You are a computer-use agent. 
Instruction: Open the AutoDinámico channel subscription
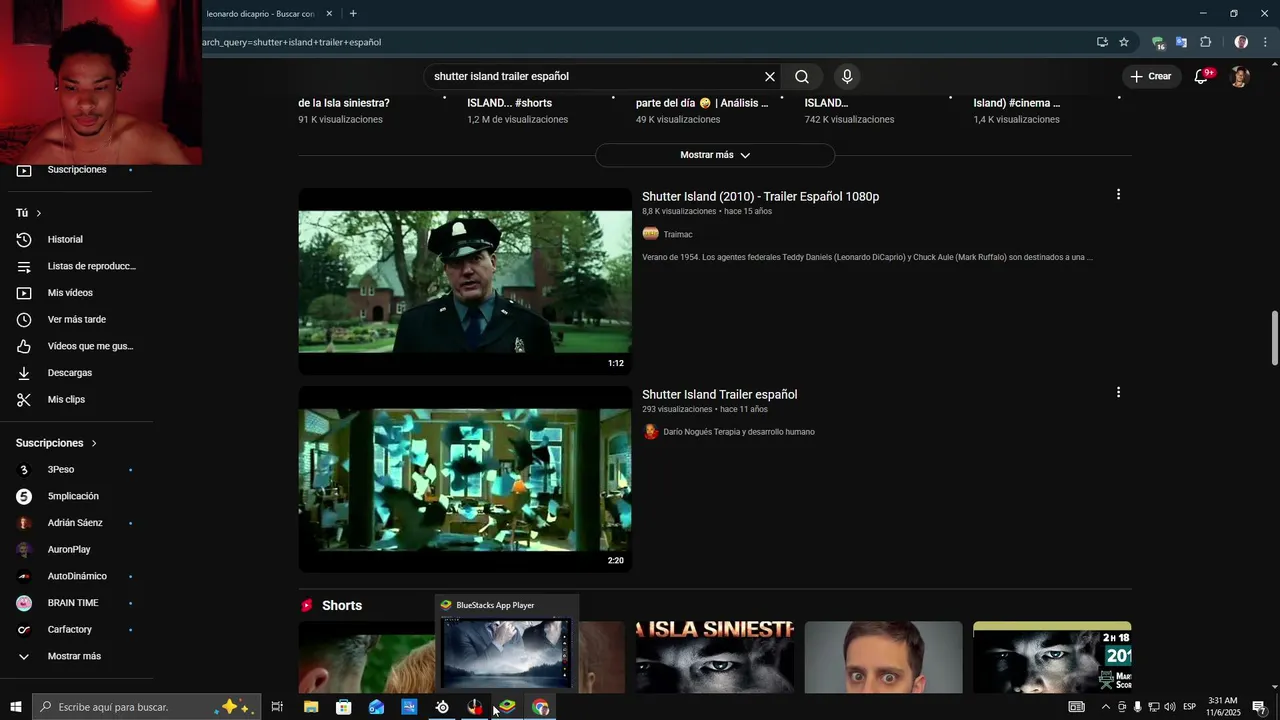coord(77,576)
